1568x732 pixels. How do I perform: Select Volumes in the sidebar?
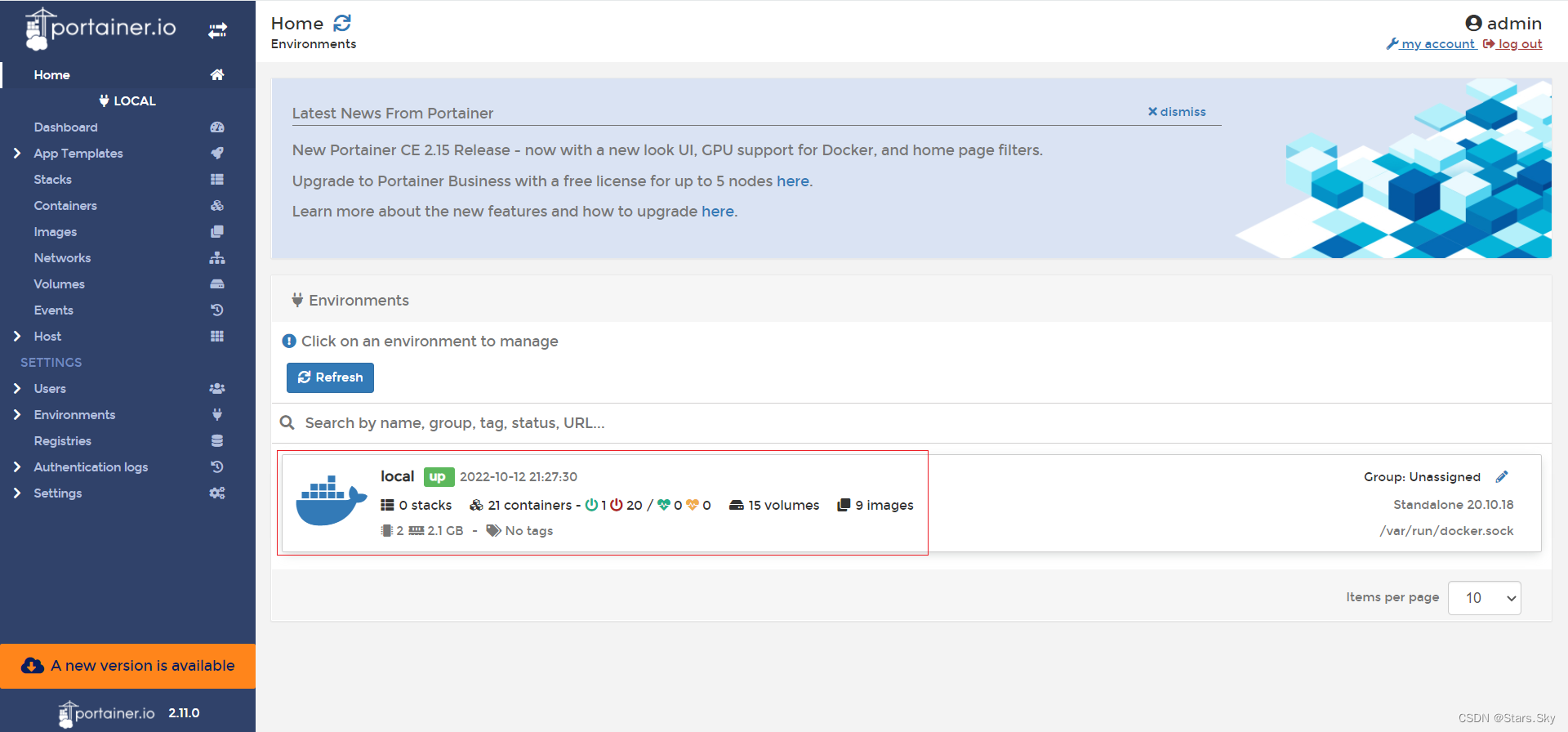click(x=59, y=284)
